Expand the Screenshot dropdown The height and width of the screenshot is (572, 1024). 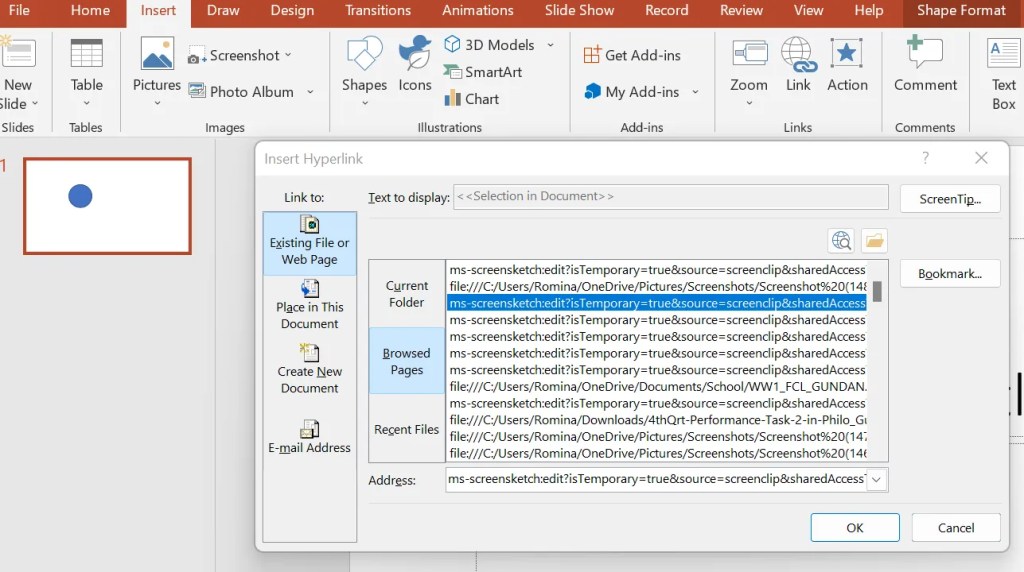pos(288,55)
